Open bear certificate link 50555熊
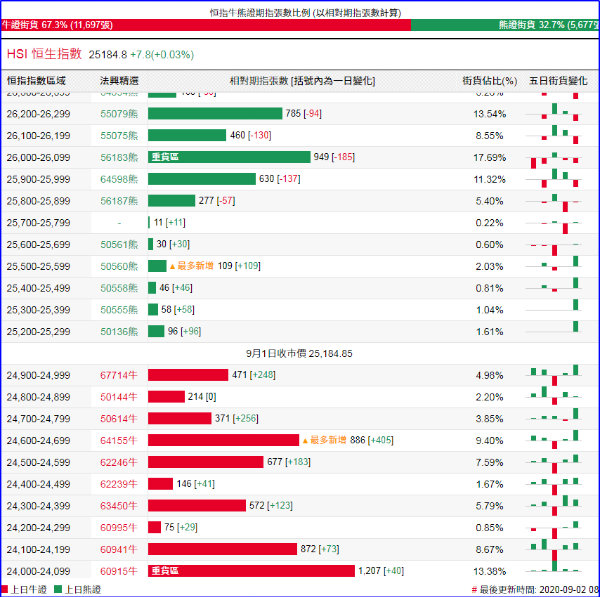Viewport: 600px width, 597px height. [119, 310]
